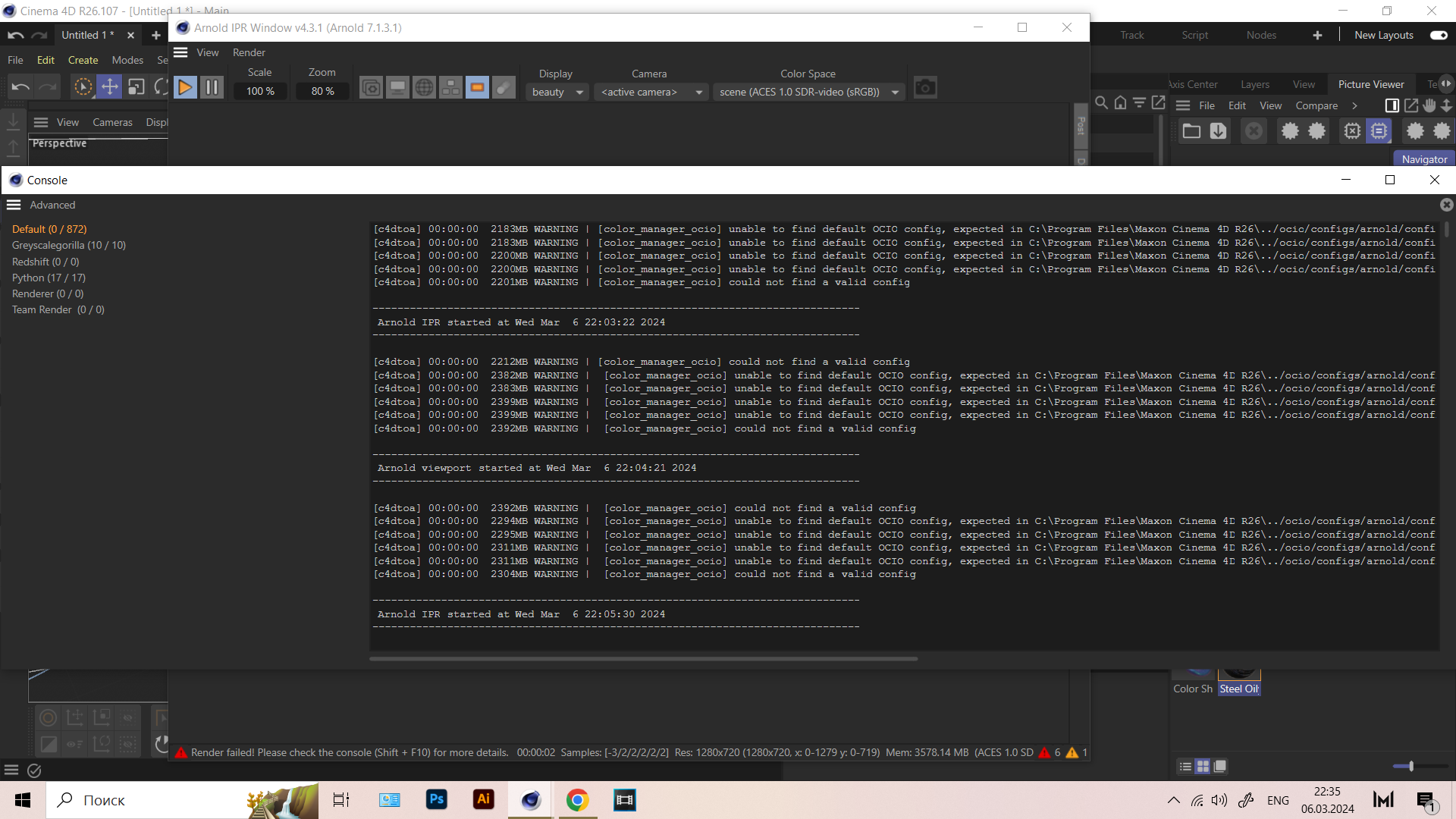Open Google Chrome from the taskbar
The height and width of the screenshot is (819, 1456).
578,800
